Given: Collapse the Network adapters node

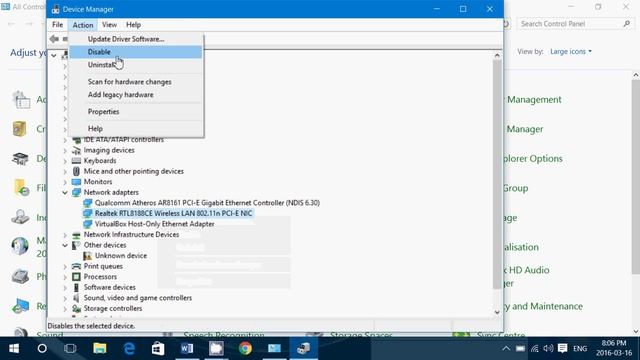Looking at the screenshot, I should (x=65, y=193).
